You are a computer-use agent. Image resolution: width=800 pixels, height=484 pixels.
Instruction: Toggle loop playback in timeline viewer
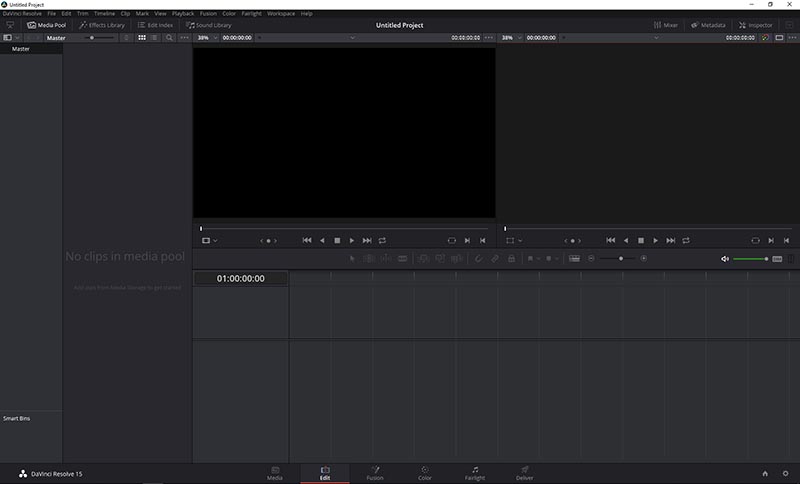click(686, 240)
